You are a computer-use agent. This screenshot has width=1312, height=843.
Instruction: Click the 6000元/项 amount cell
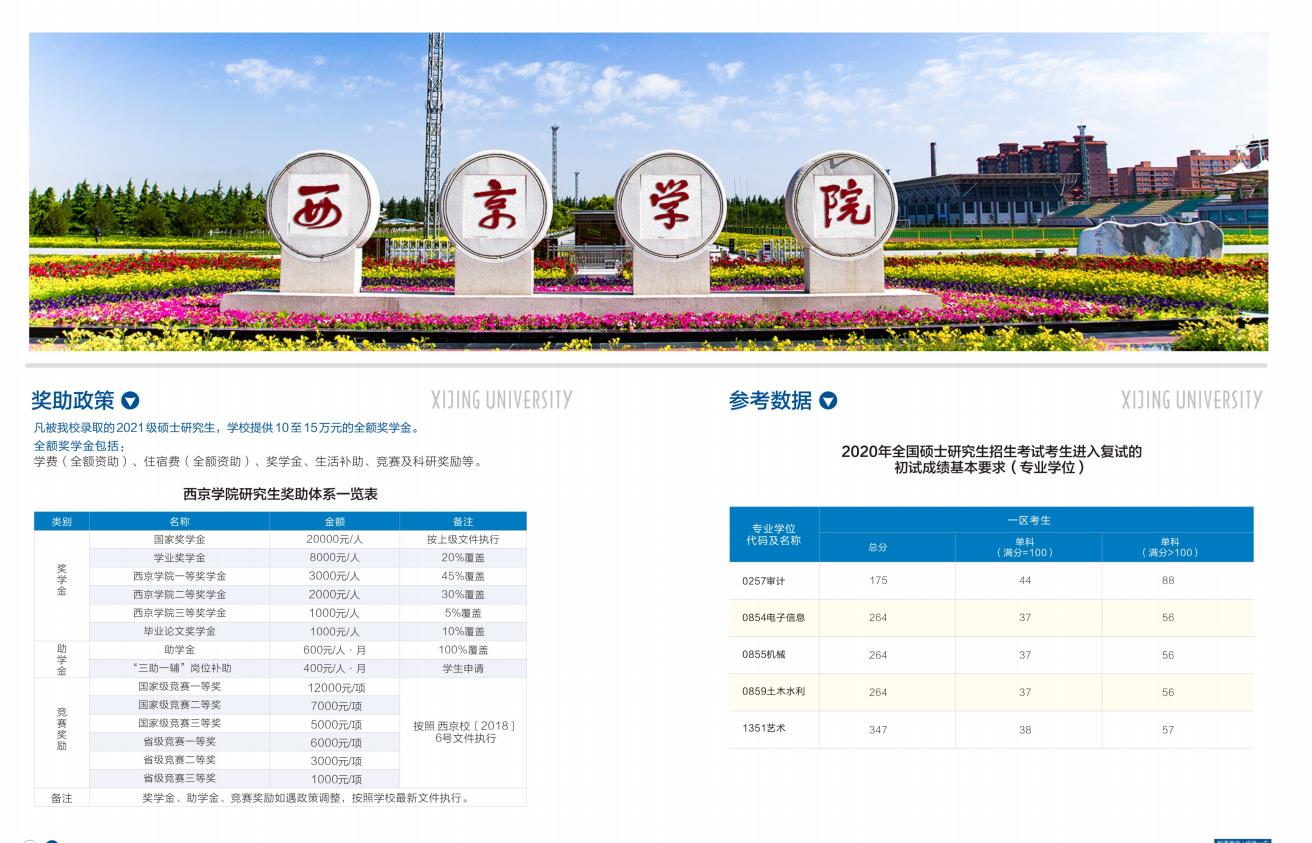click(334, 742)
